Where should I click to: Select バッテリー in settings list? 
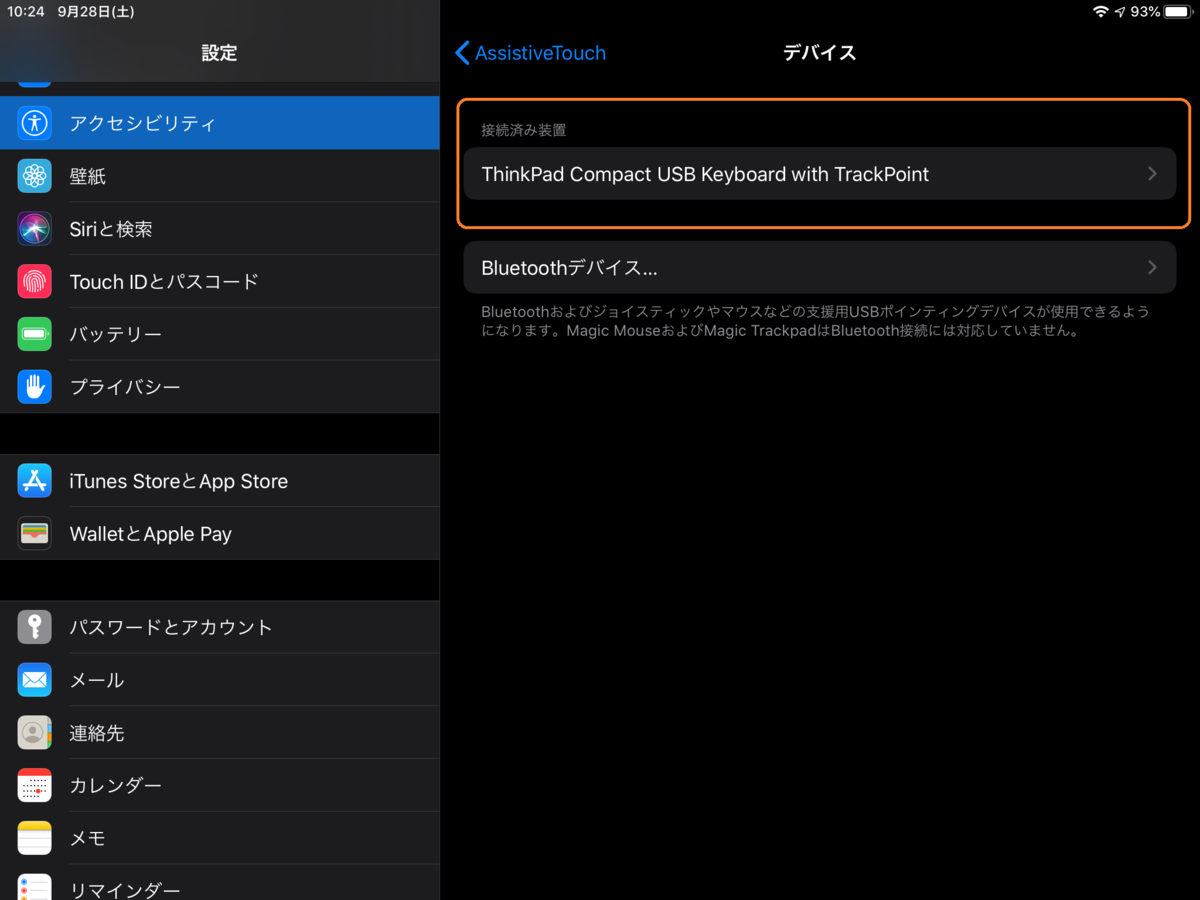coord(220,334)
